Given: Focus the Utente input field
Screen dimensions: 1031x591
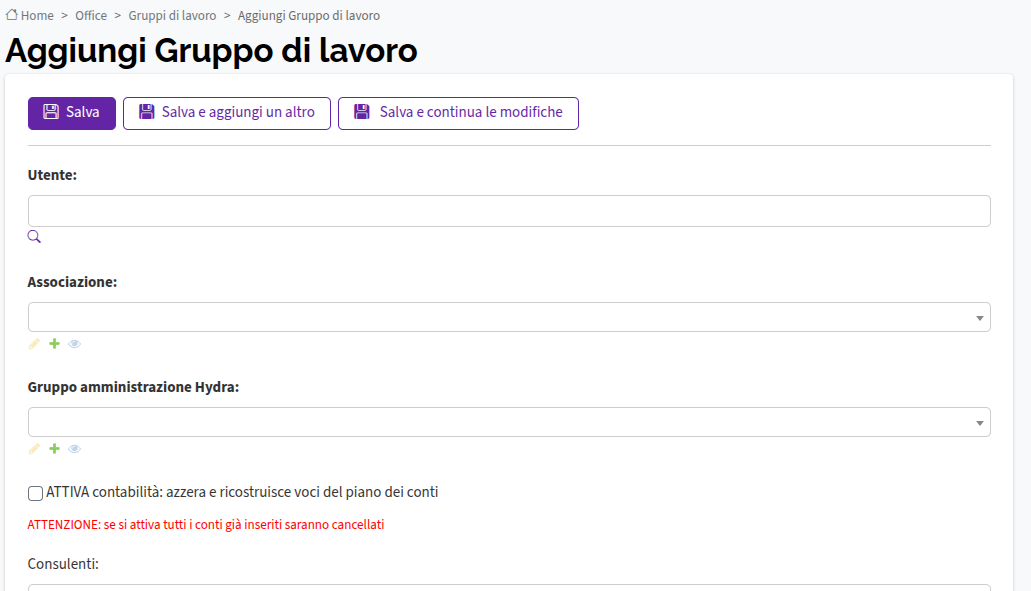Looking at the screenshot, I should pyautogui.click(x=509, y=211).
